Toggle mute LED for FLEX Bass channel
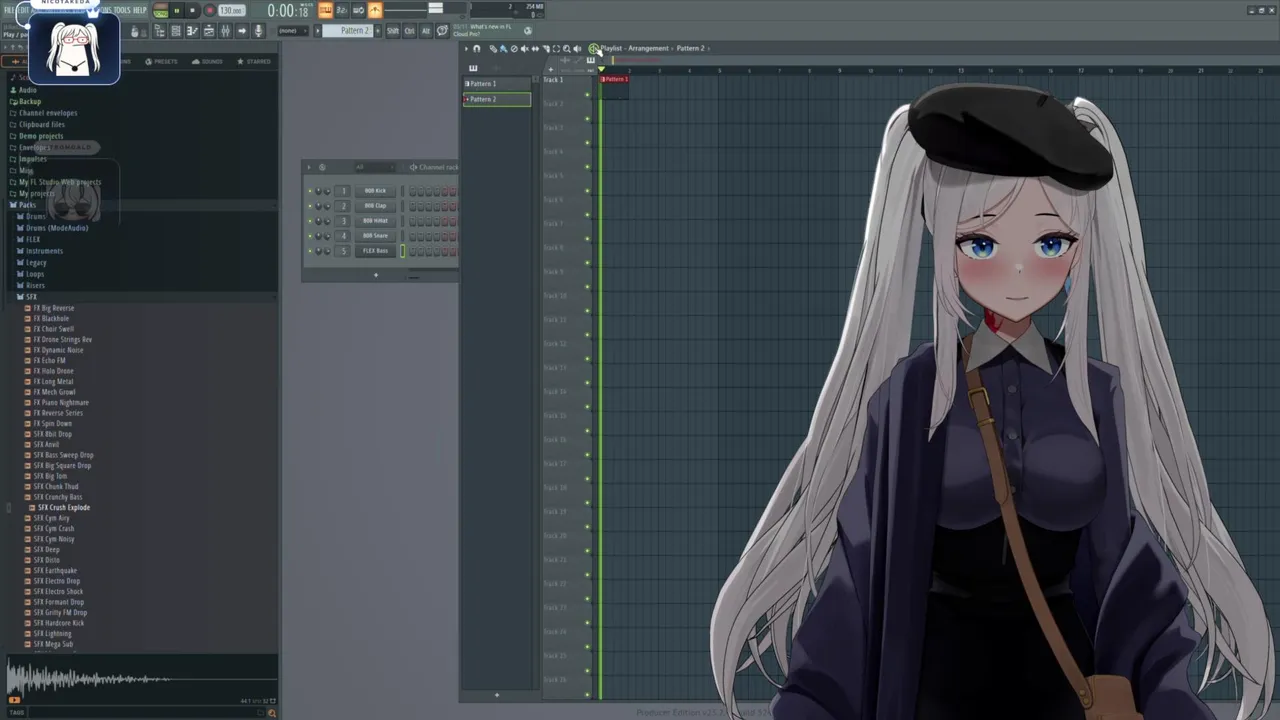Screen dimensions: 1280x720 click(310, 251)
